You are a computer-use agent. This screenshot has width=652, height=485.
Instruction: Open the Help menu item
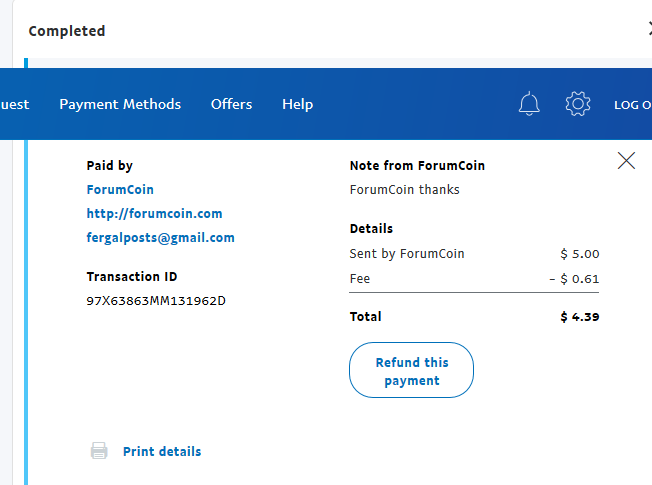298,104
